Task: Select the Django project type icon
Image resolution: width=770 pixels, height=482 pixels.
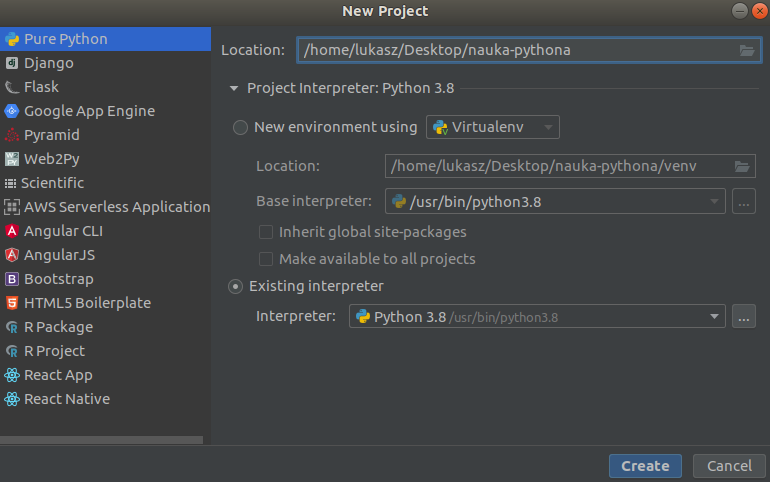Action: (12, 63)
